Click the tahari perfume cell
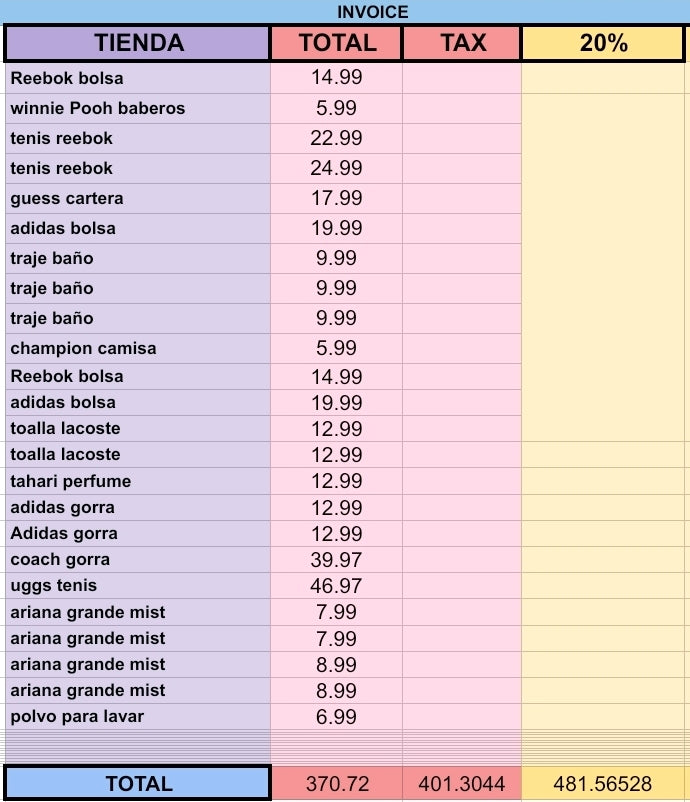The height and width of the screenshot is (802, 690). (x=138, y=481)
